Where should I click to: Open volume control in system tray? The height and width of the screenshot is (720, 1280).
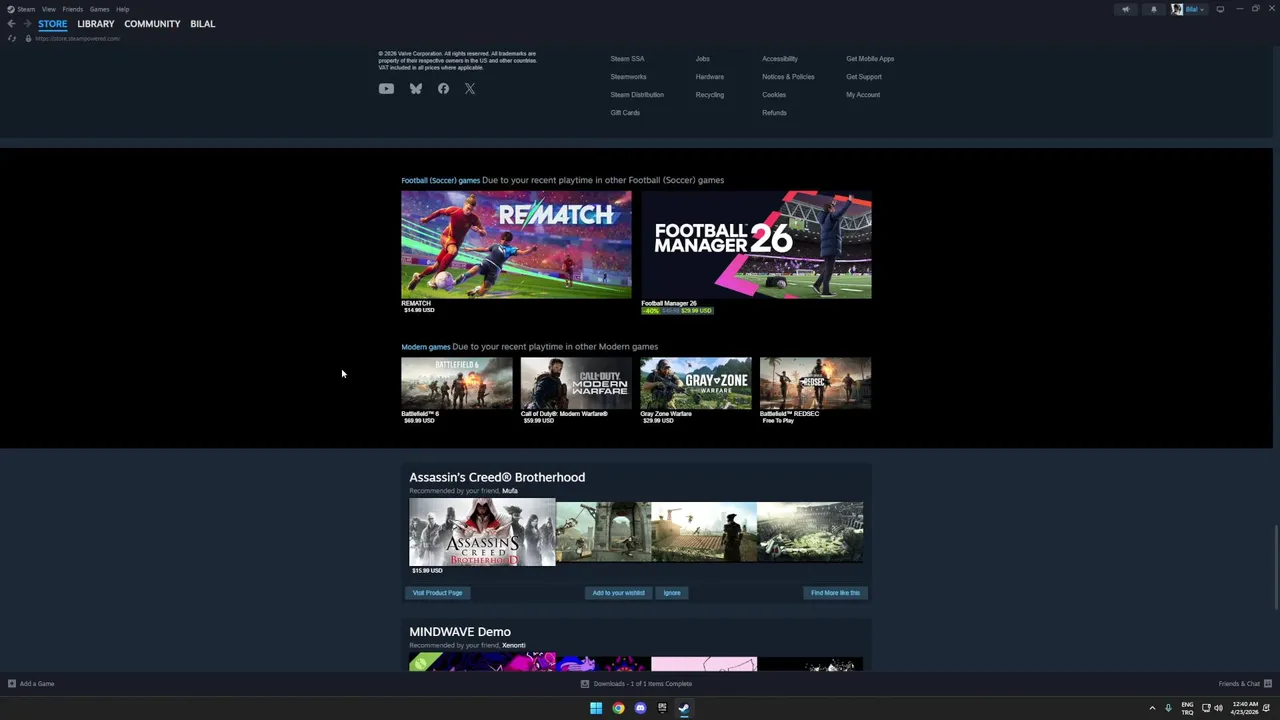click(1218, 708)
